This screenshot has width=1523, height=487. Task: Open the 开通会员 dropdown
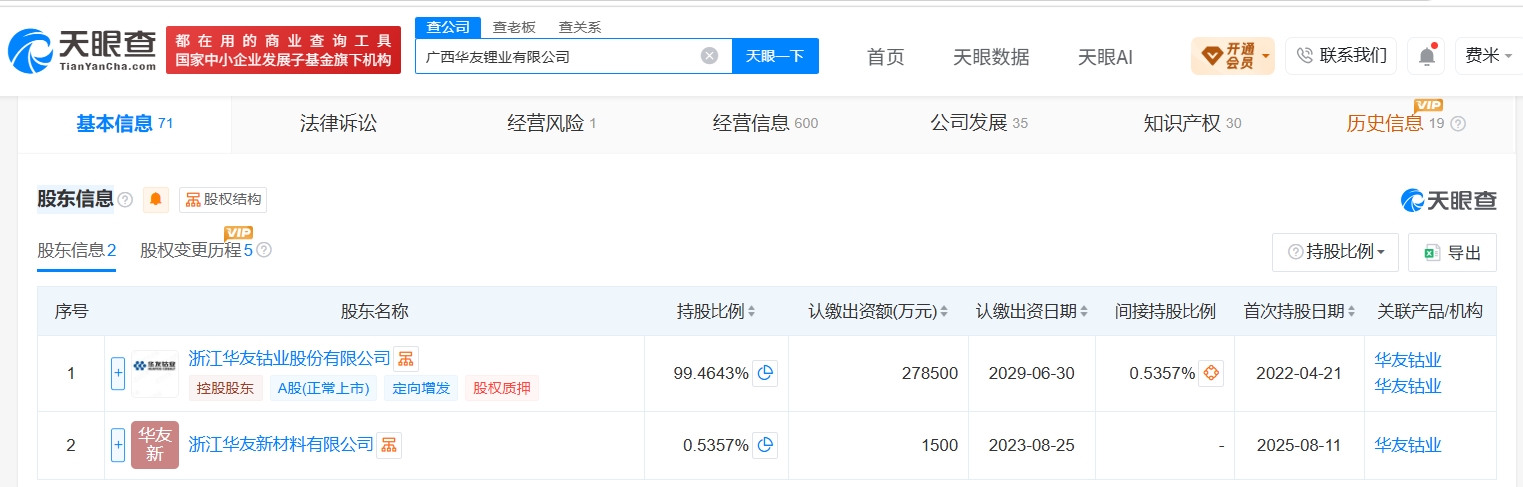(x=1233, y=56)
